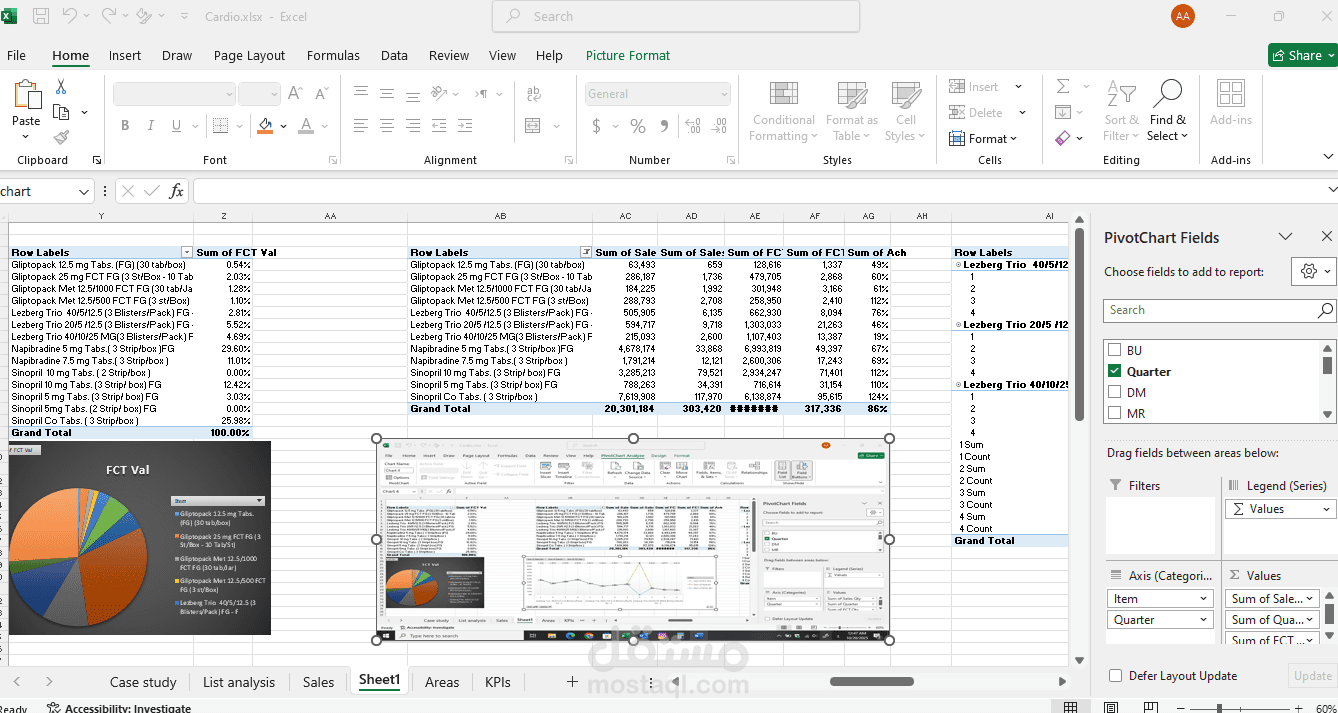Click the zoom slider in status bar
Viewport: 1338px width, 713px height.
[x=1218, y=707]
